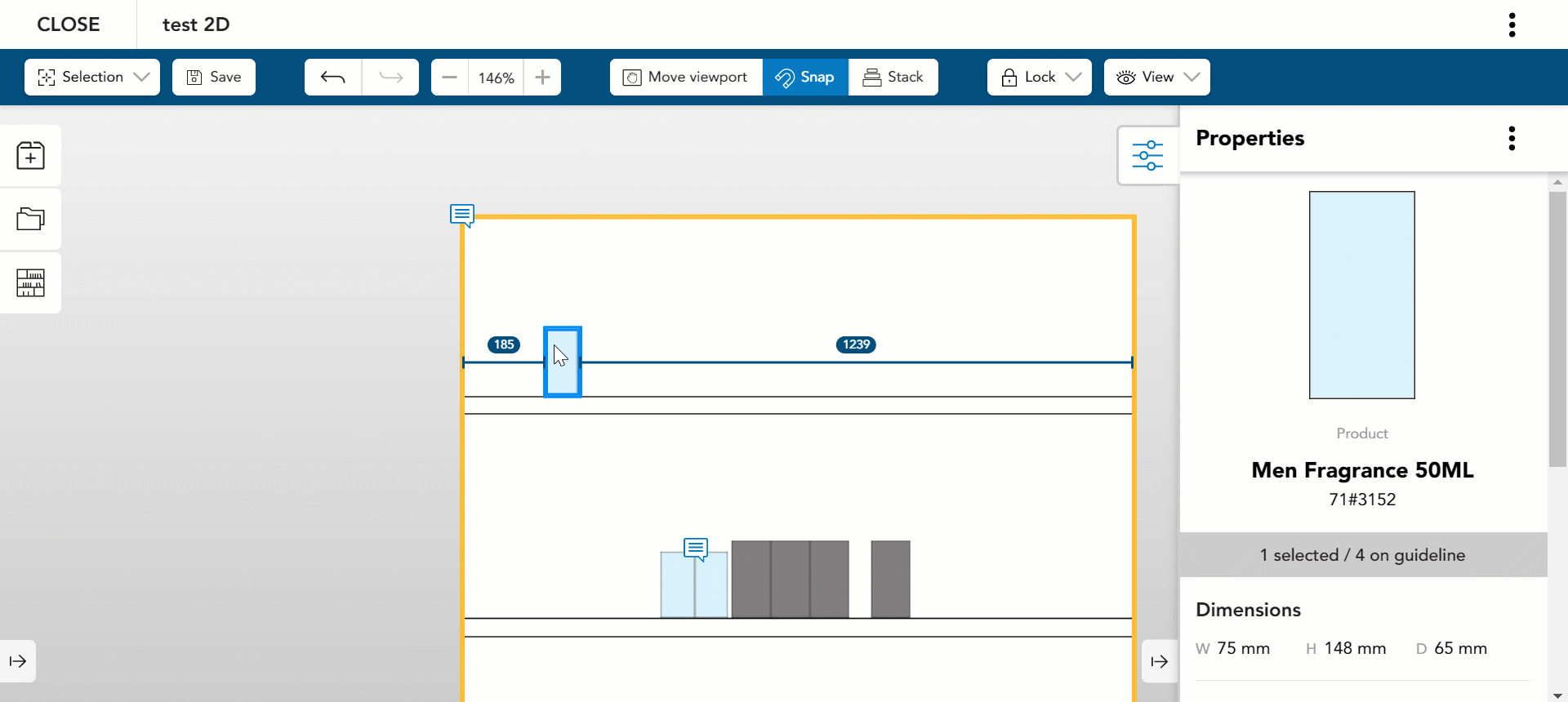Save the planogram
Viewport: 1568px width, 702px height.
click(214, 77)
